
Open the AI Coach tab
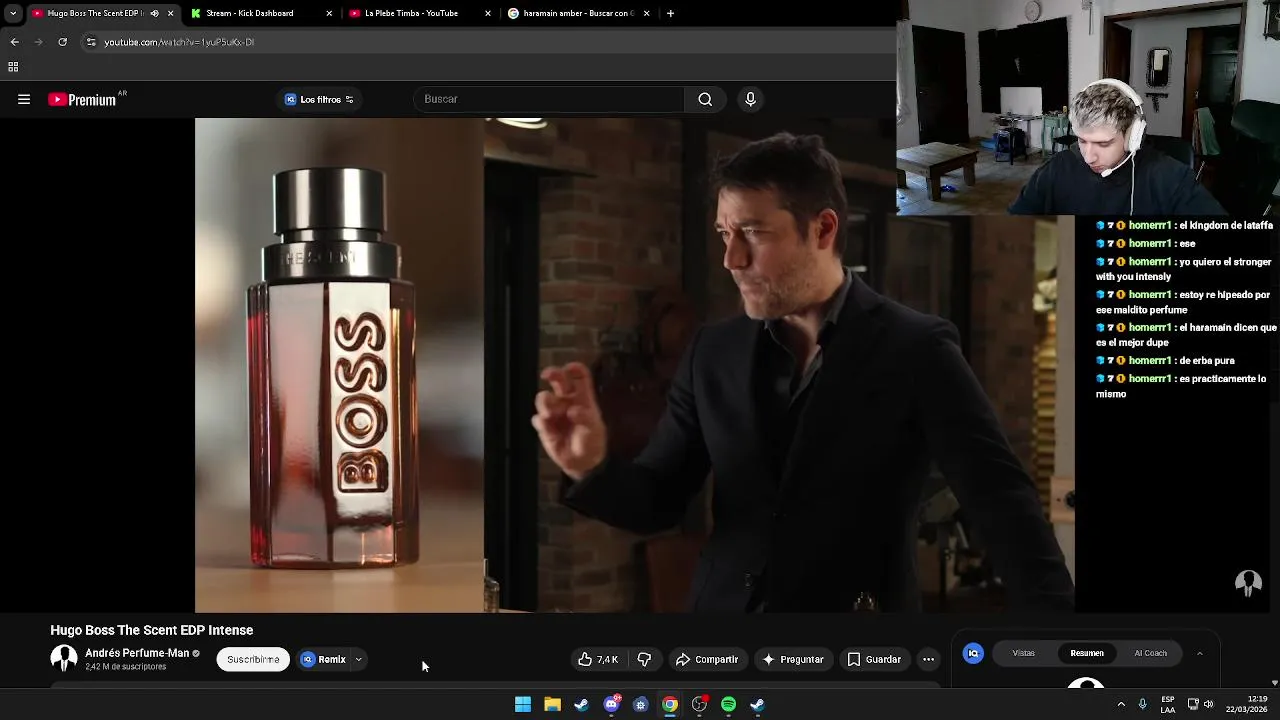point(1150,653)
